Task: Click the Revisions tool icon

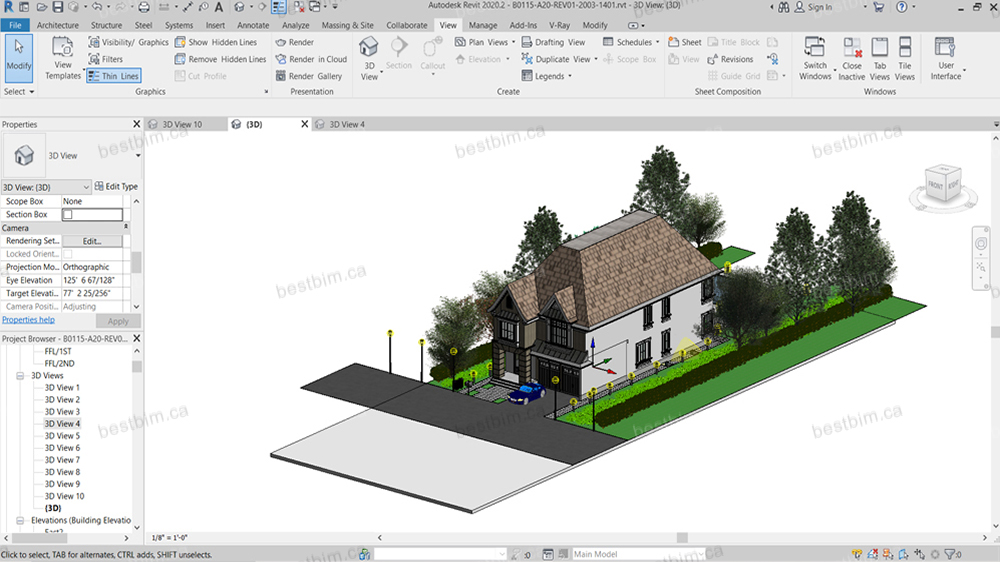Action: coord(712,59)
